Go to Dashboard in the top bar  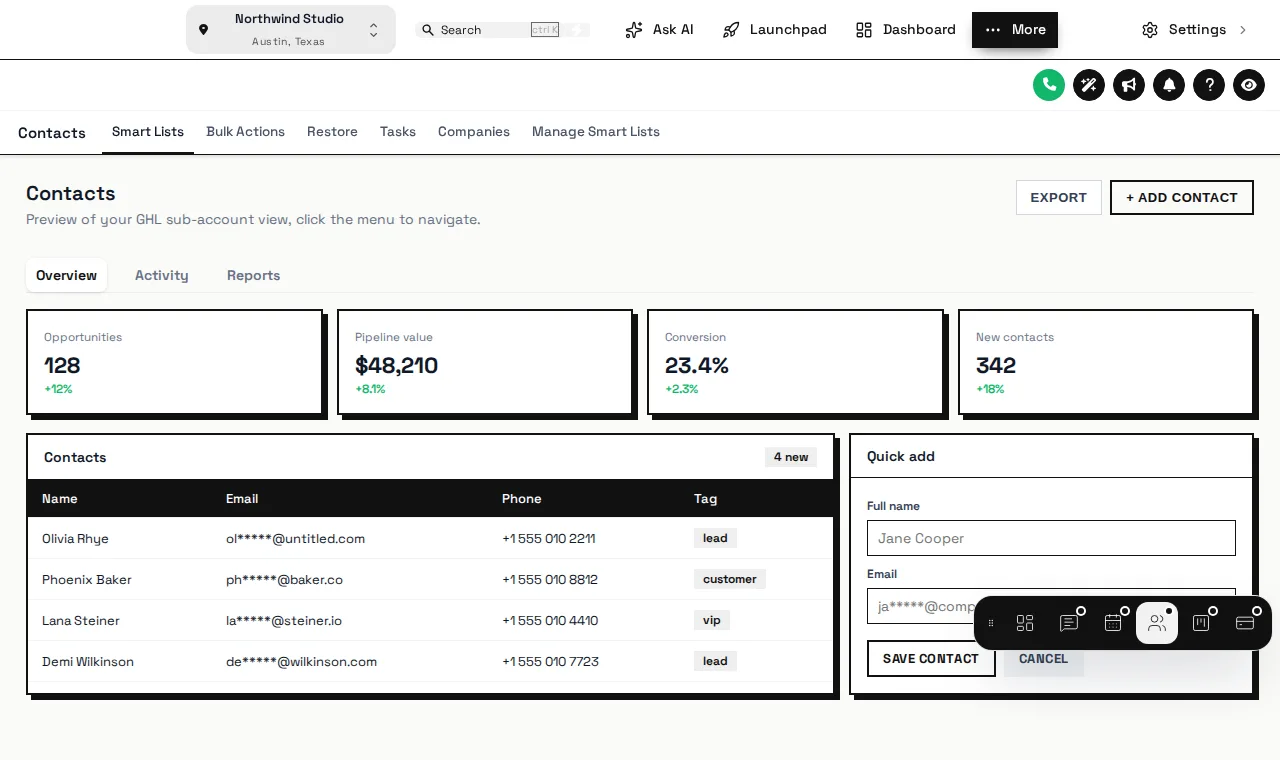pos(906,30)
